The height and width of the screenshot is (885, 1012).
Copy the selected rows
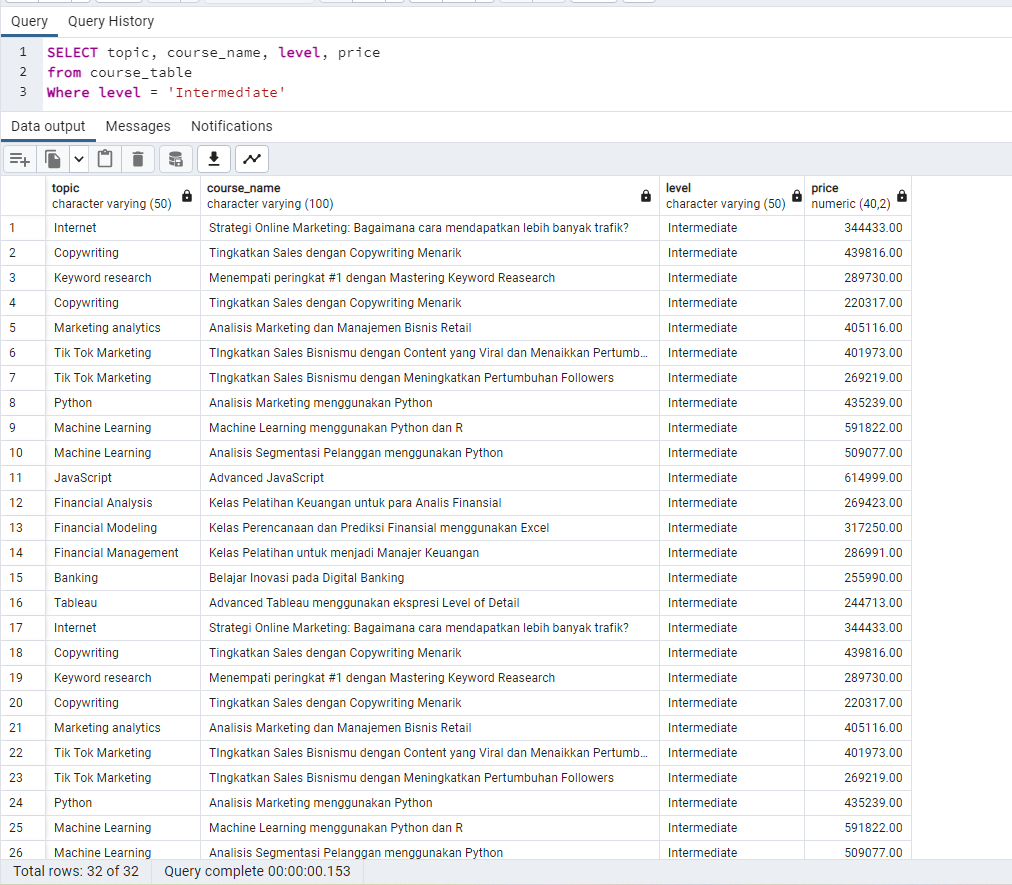coord(52,158)
